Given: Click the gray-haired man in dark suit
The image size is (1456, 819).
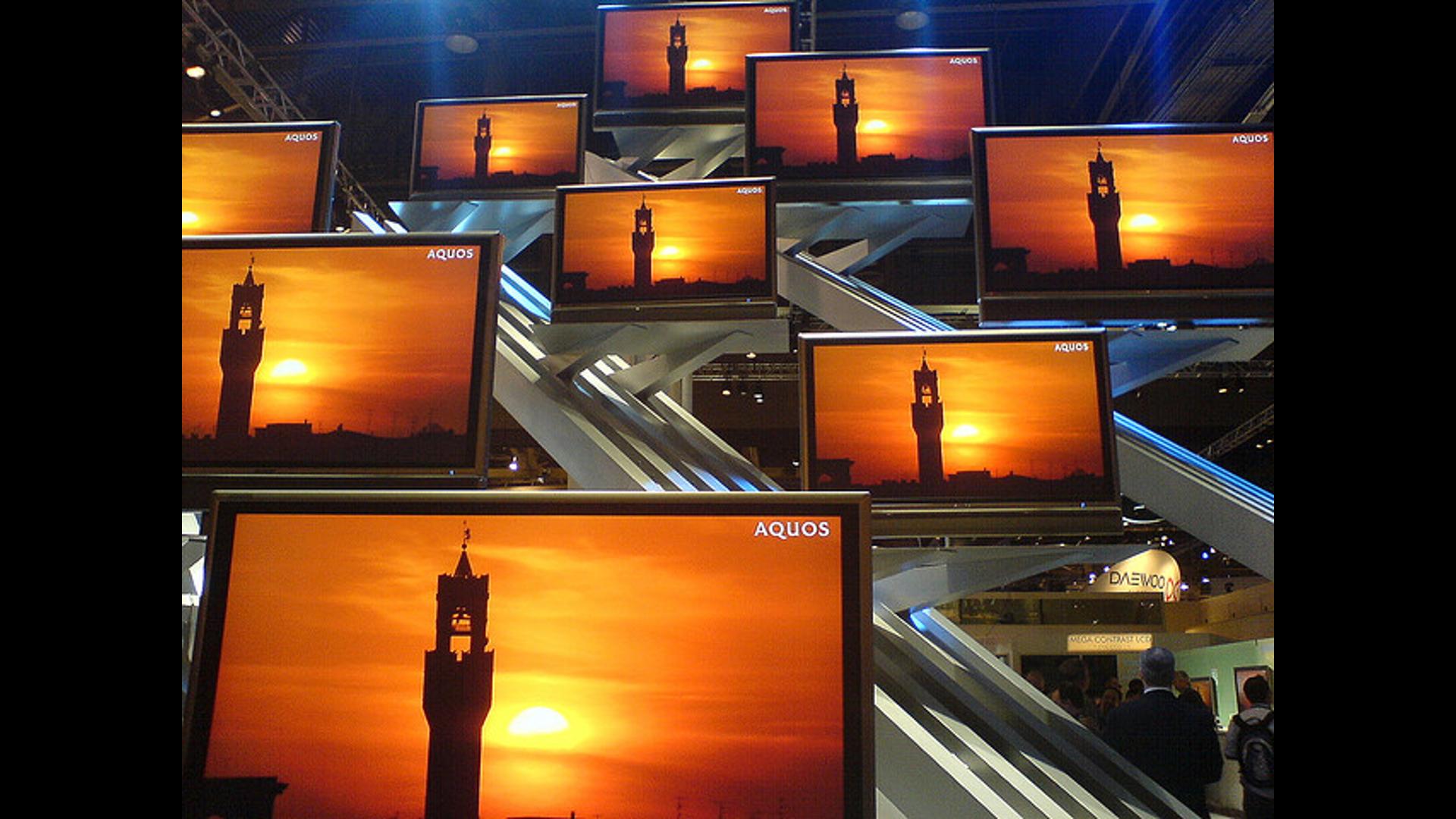Looking at the screenshot, I should pyautogui.click(x=1160, y=728).
